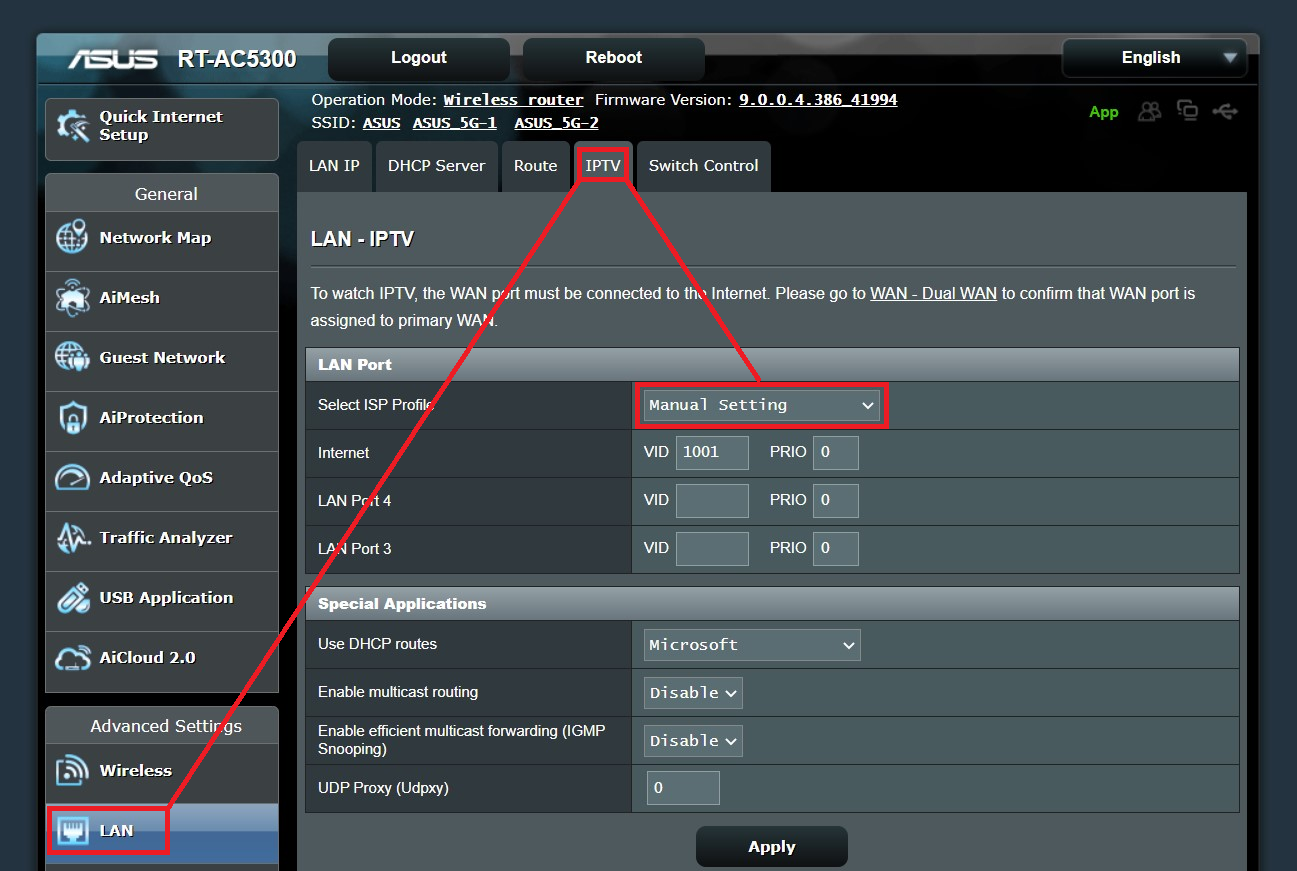This screenshot has width=1297, height=871.
Task: Click the Apply button
Action: coord(772,847)
